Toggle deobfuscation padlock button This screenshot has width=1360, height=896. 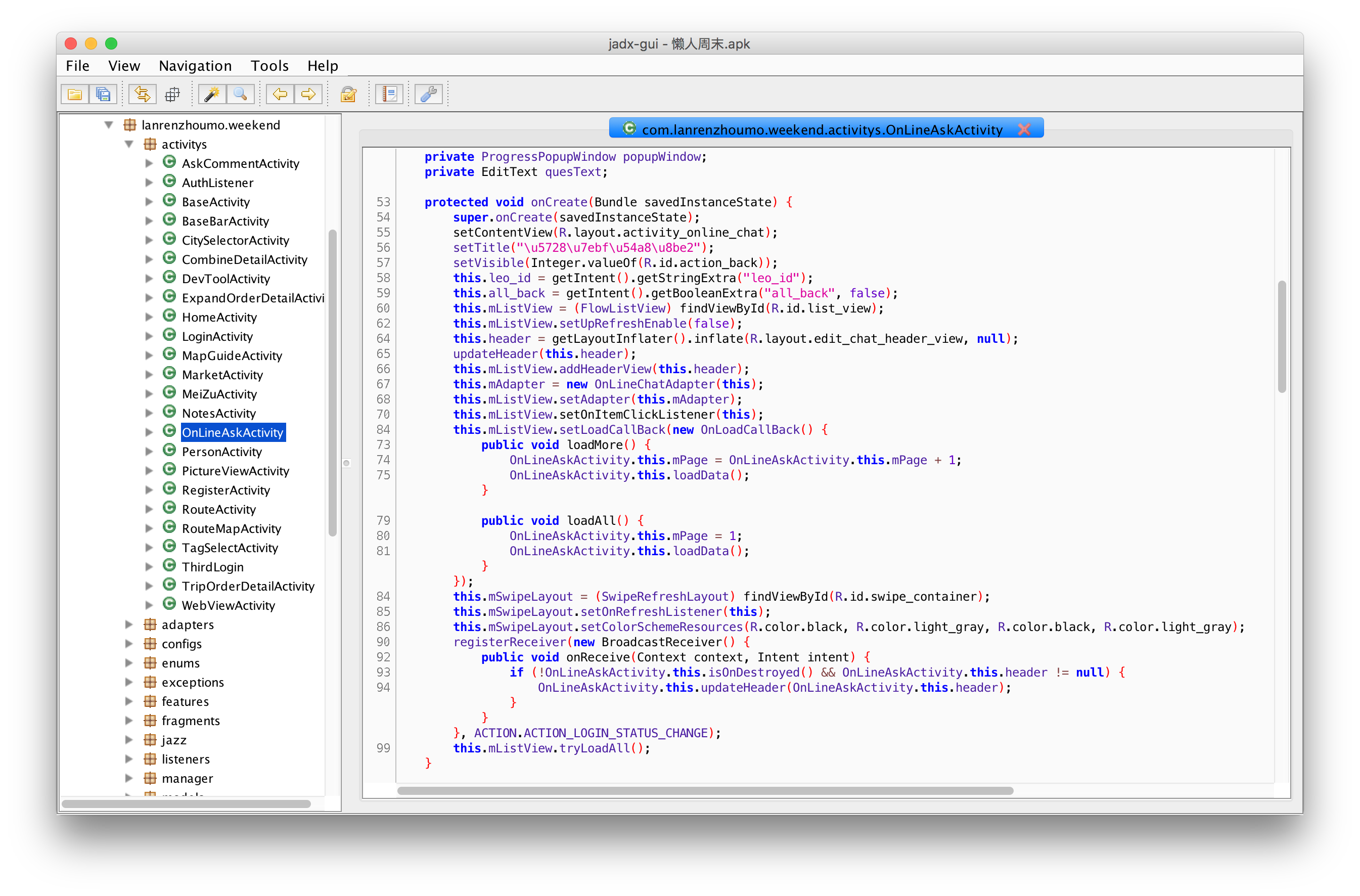point(348,94)
